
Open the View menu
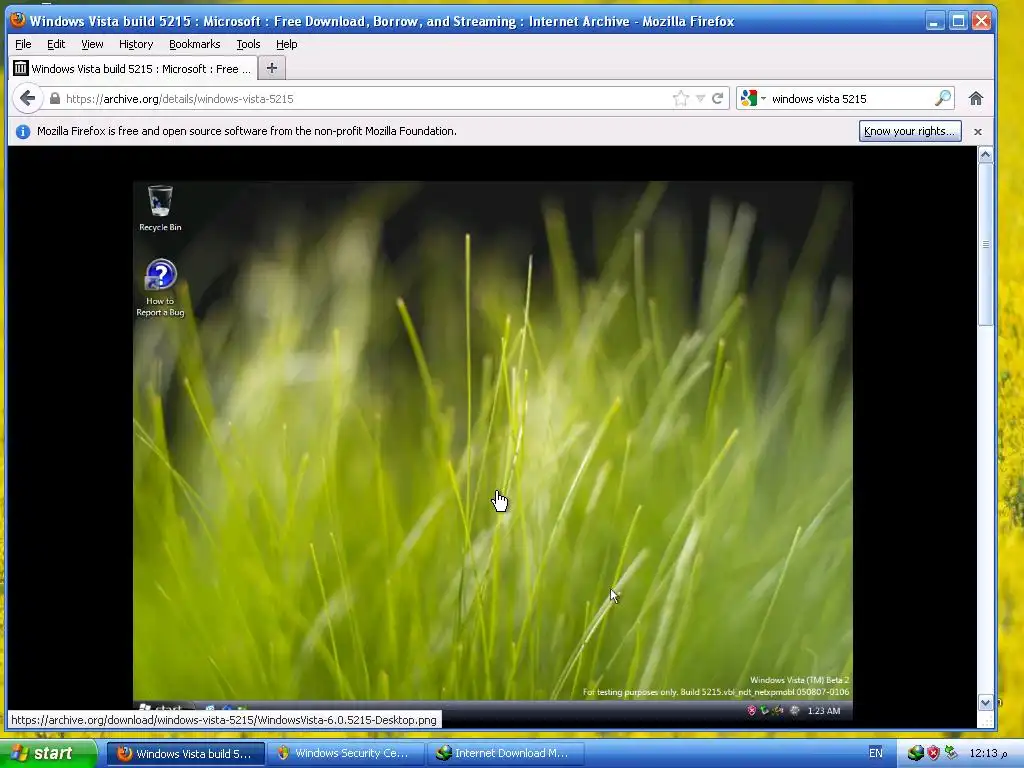coord(92,44)
